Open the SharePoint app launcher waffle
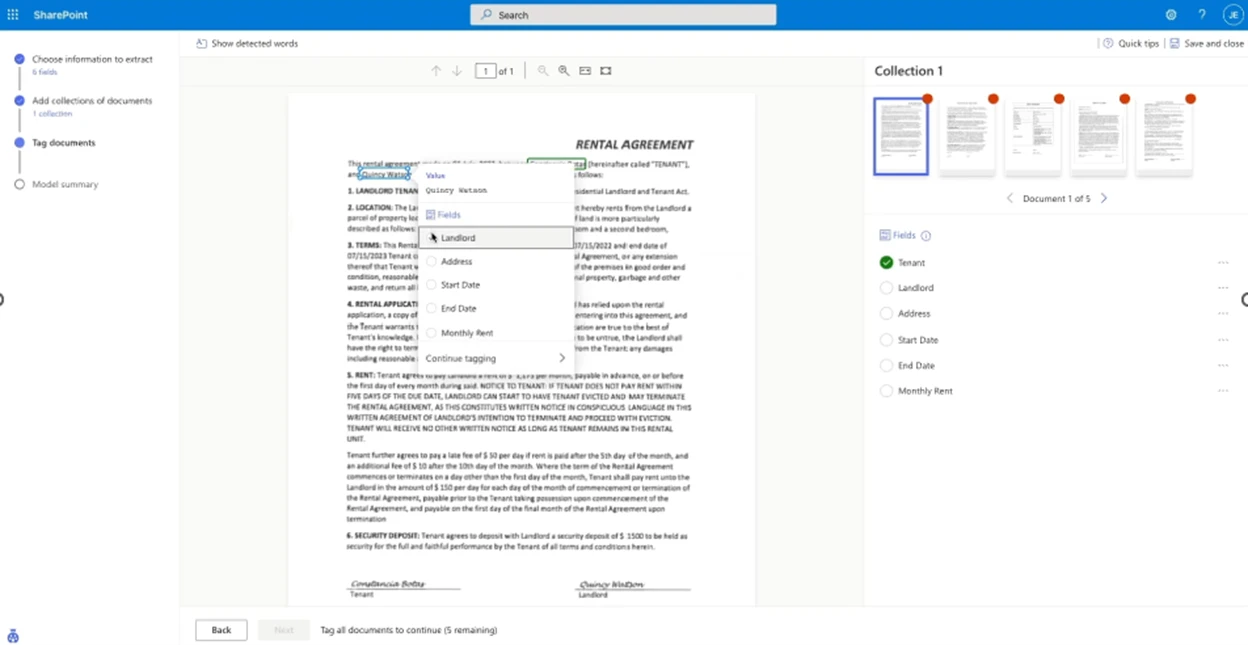Image resolution: width=1248 pixels, height=645 pixels. pos(14,14)
